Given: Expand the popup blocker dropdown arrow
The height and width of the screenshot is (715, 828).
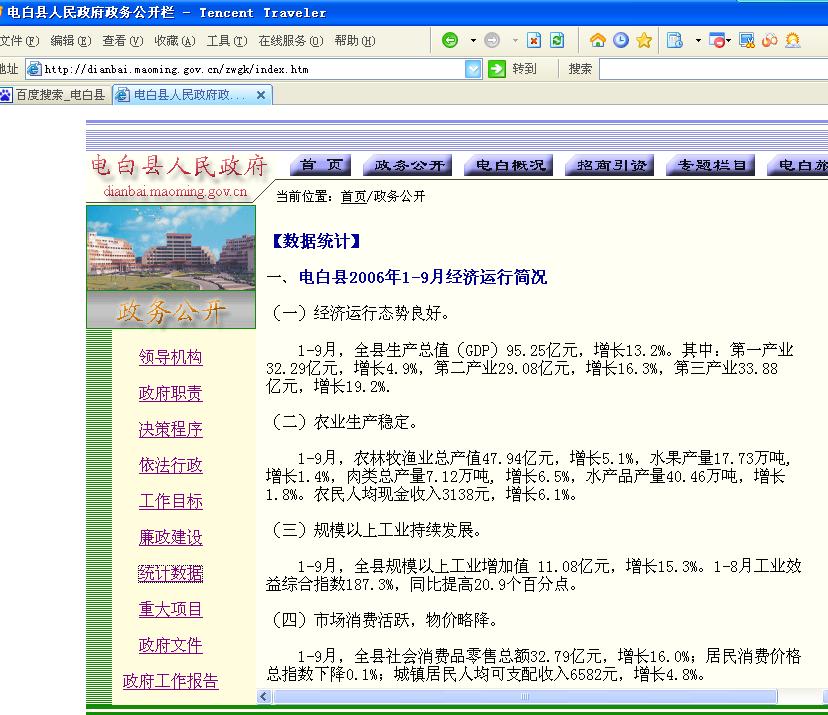Looking at the screenshot, I should pyautogui.click(x=729, y=41).
